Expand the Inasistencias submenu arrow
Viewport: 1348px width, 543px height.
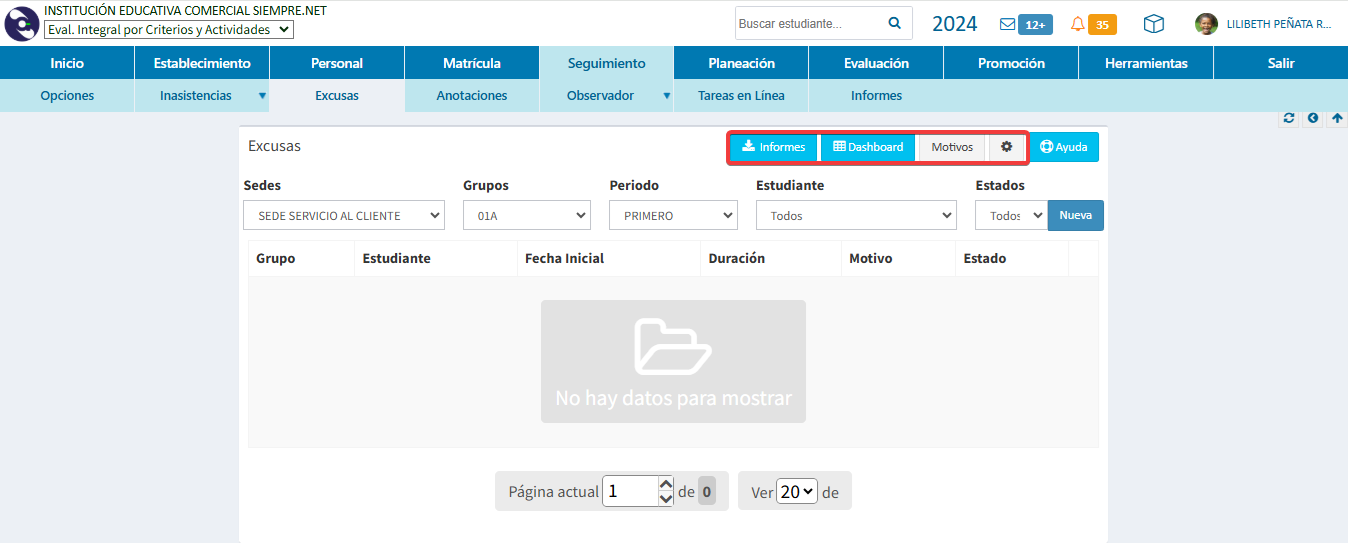coord(262,96)
